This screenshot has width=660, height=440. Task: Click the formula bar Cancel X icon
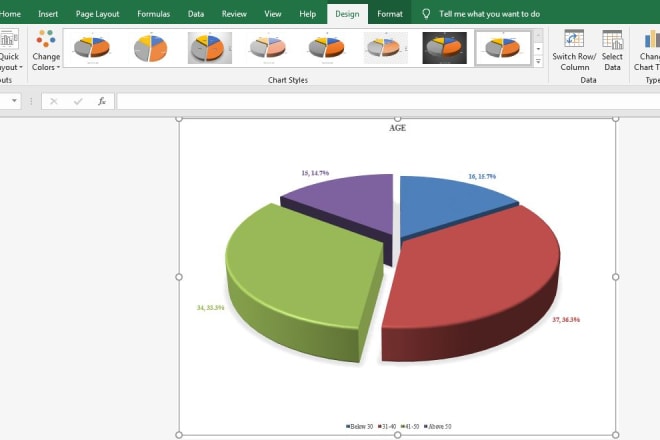tap(54, 101)
